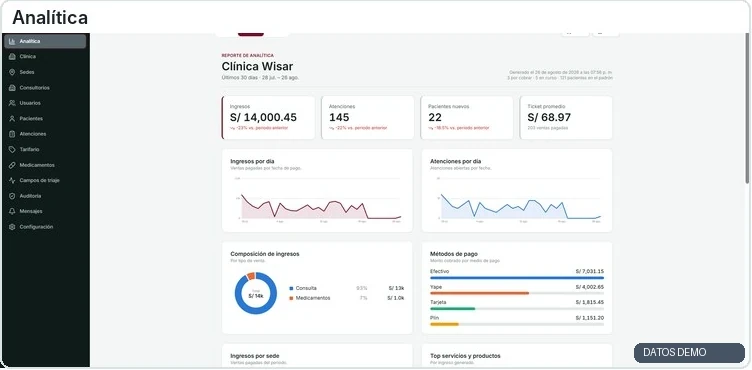The height and width of the screenshot is (370, 752).
Task: Click the 93% Consulta percentage
Action: click(362, 288)
